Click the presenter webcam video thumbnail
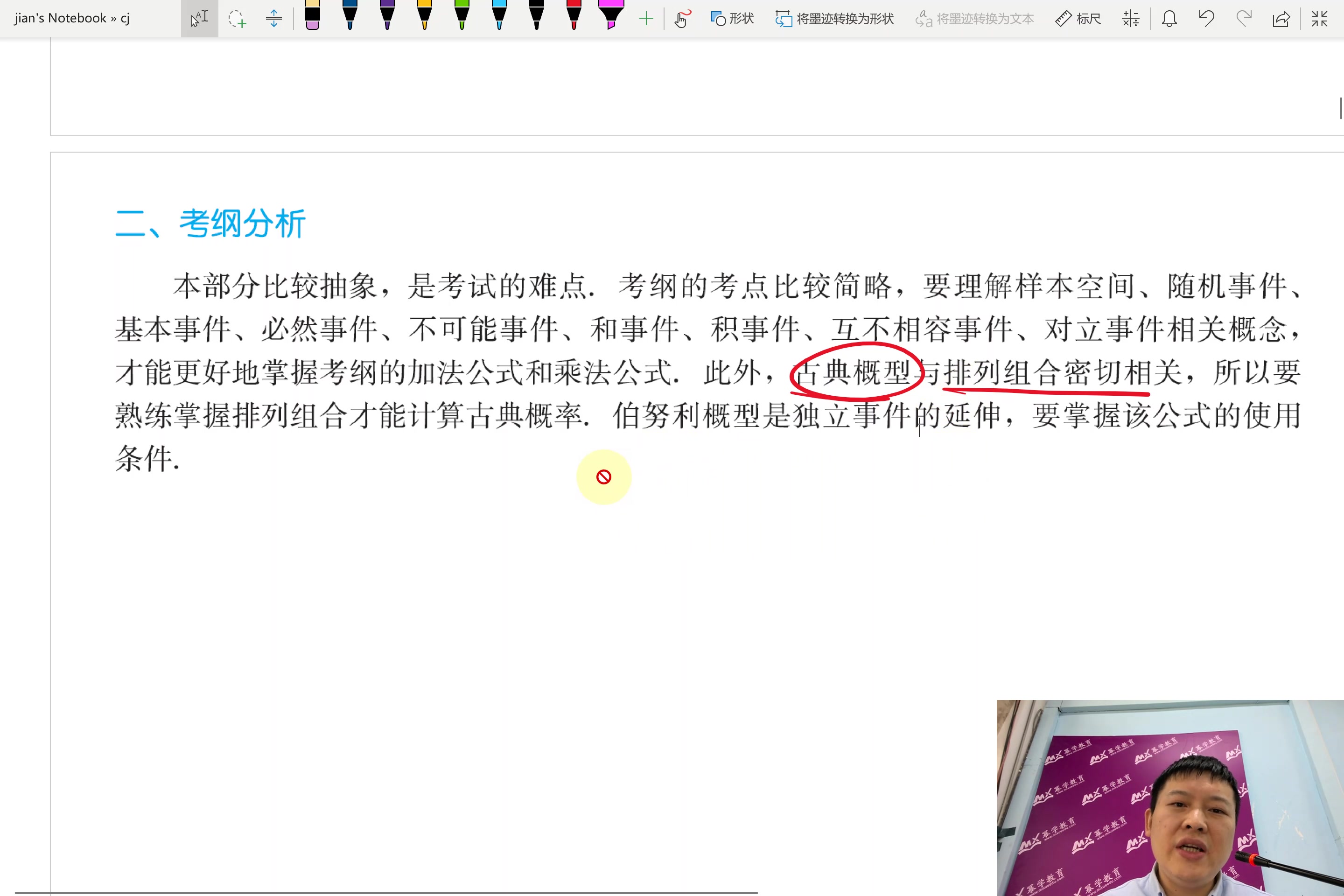The image size is (1344, 896). point(1170,798)
